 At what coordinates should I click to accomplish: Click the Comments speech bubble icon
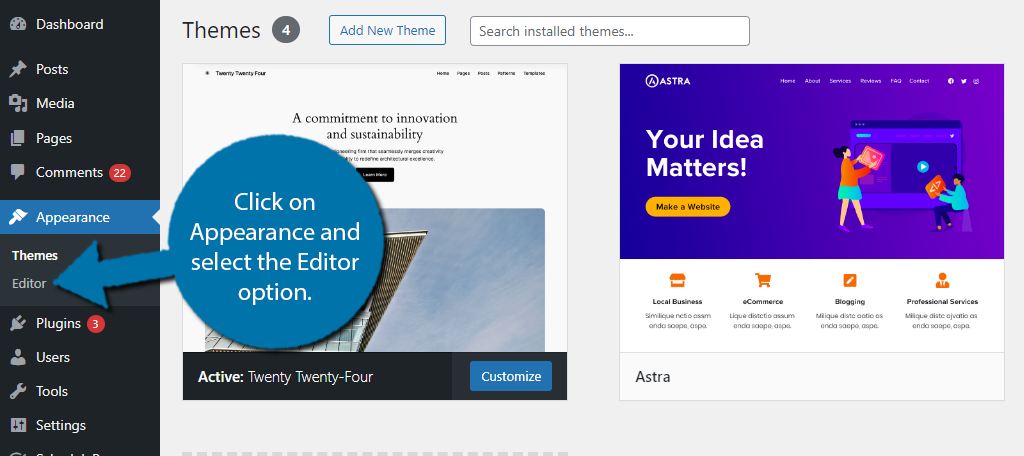[x=18, y=172]
